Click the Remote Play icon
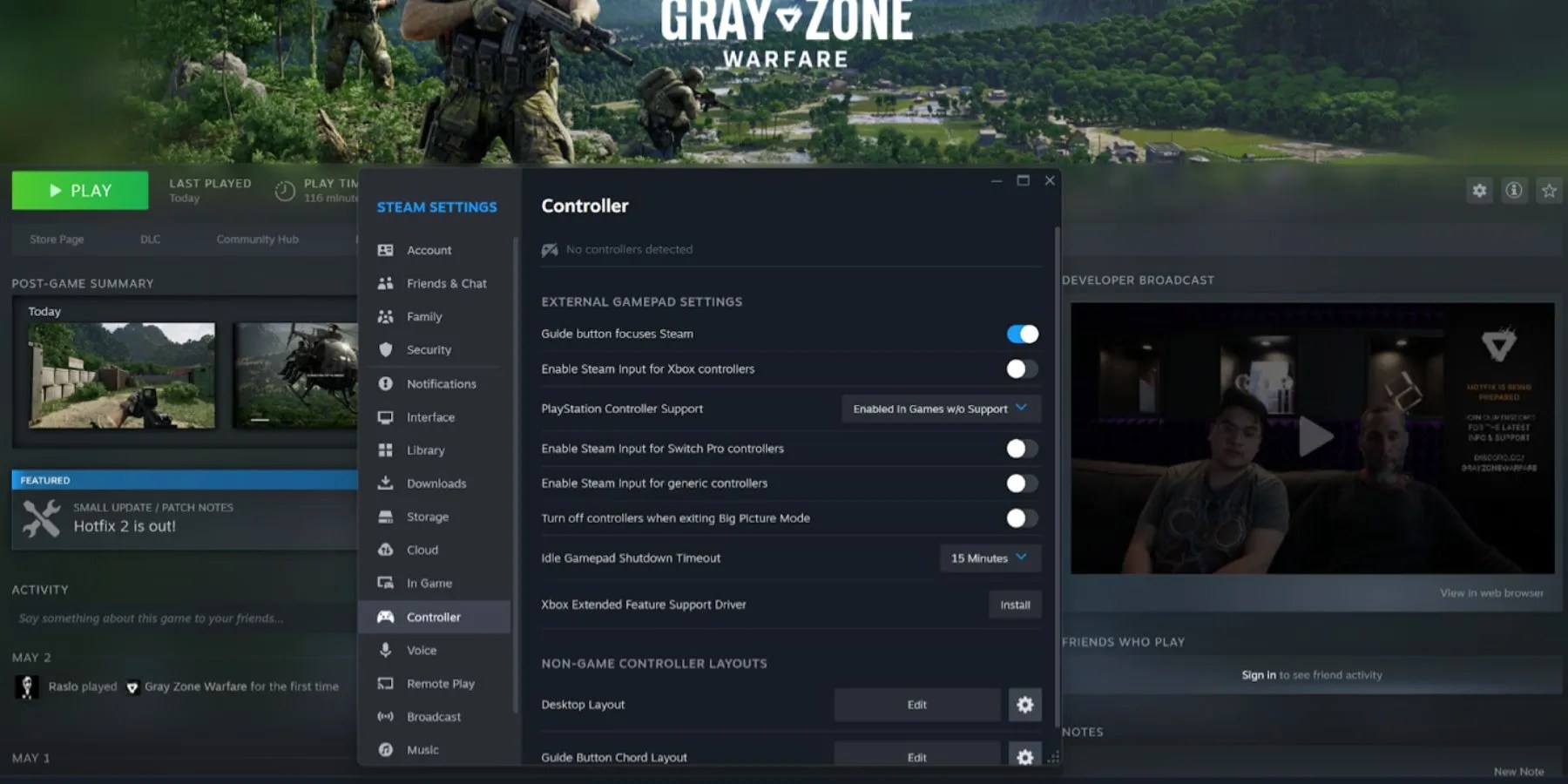 [385, 684]
